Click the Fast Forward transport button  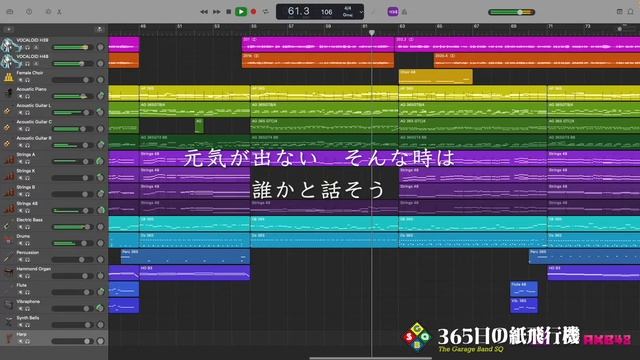pyautogui.click(x=217, y=12)
